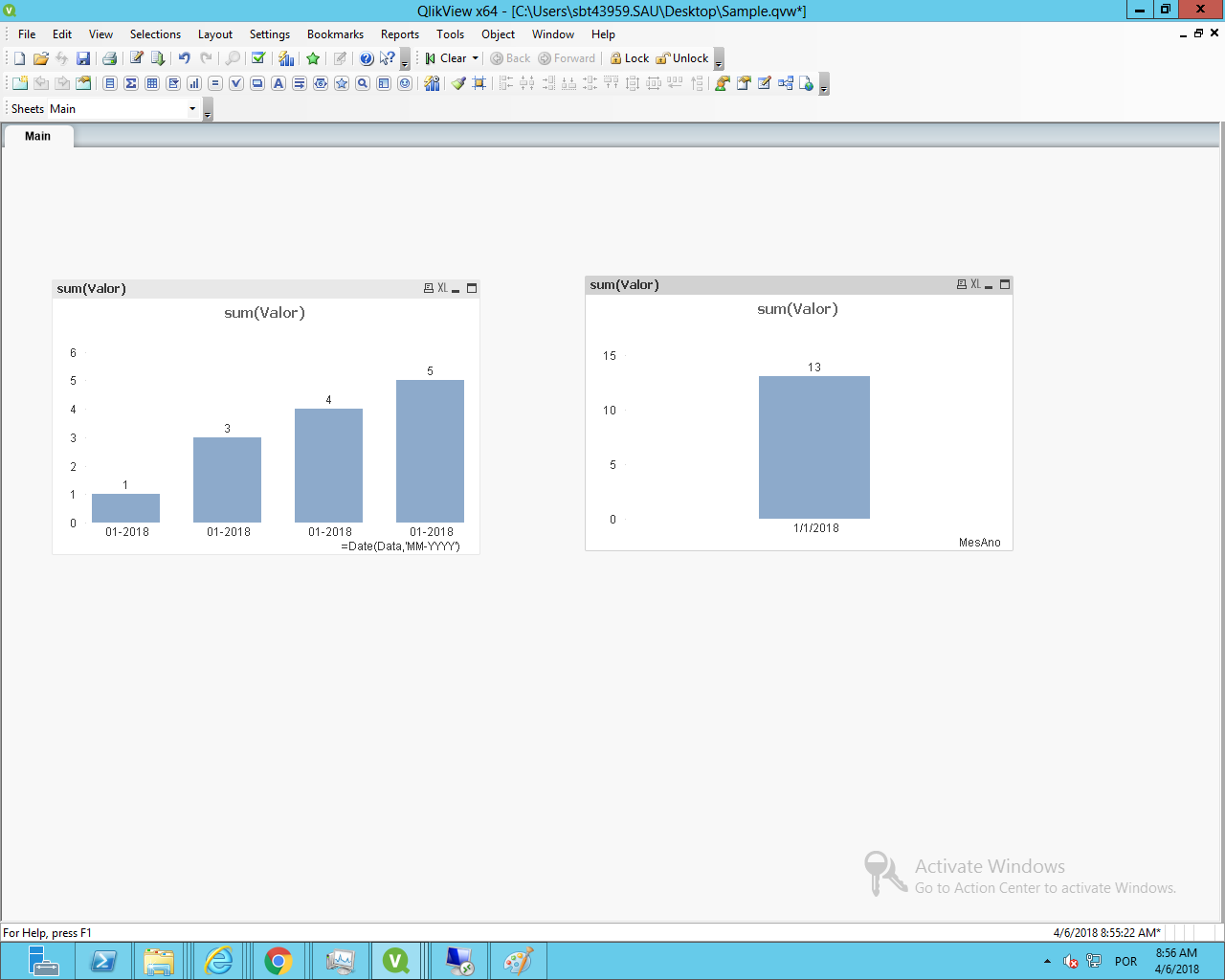Image resolution: width=1225 pixels, height=980 pixels.
Task: Open the Edit Script editor
Action: coord(137,58)
